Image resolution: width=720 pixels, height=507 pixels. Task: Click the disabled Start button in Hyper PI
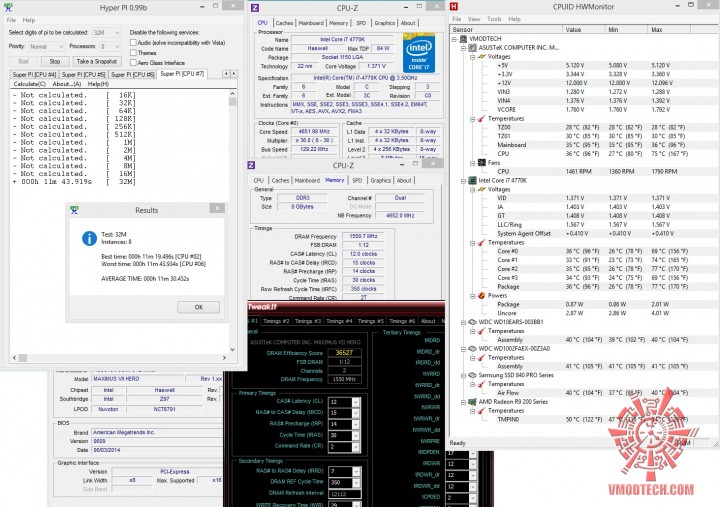click(23, 62)
